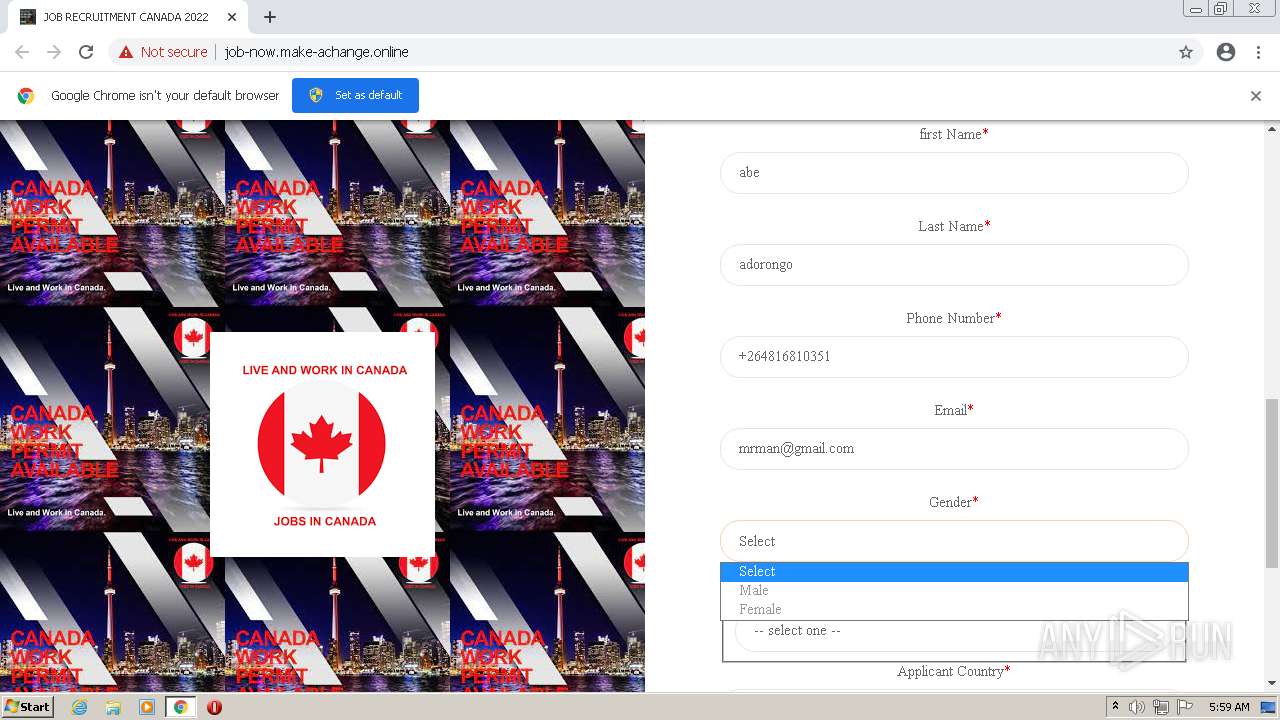
Task: Reload the page
Action: point(86,52)
